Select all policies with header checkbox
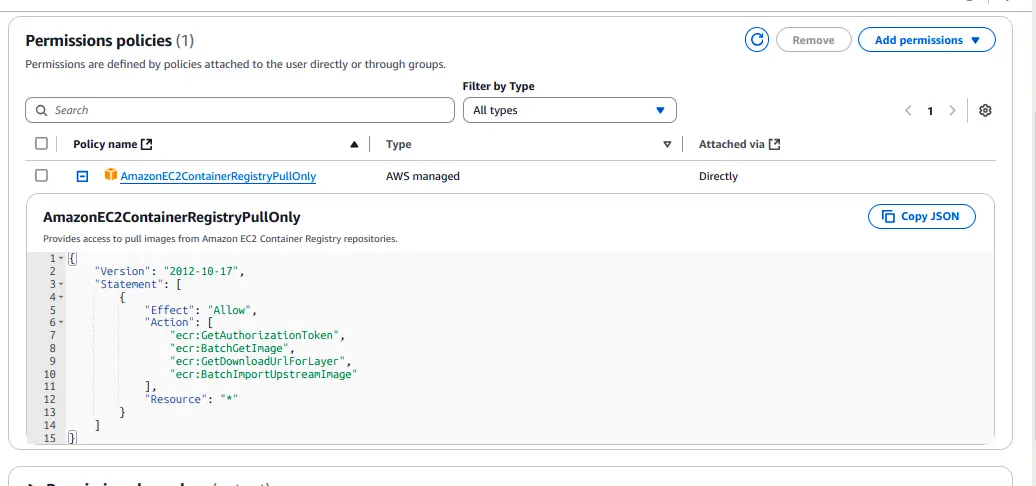The height and width of the screenshot is (486, 1036). tap(41, 144)
